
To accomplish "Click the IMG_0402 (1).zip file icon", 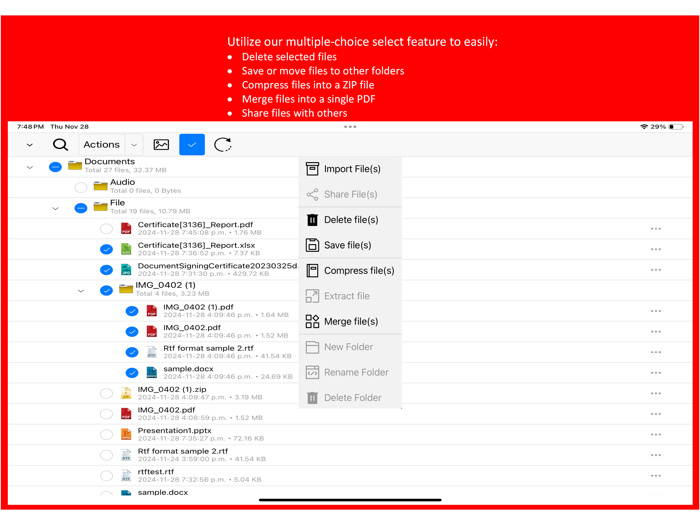I will (x=126, y=393).
